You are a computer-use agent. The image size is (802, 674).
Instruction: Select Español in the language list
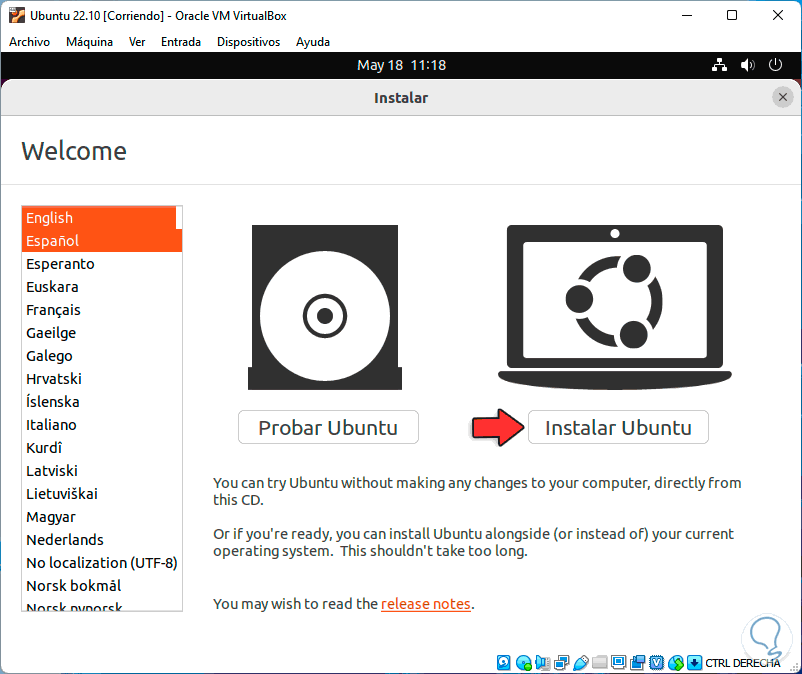tap(102, 241)
